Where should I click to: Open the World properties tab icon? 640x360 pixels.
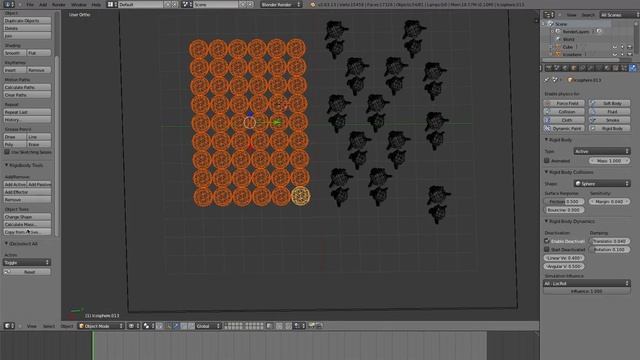[566, 68]
